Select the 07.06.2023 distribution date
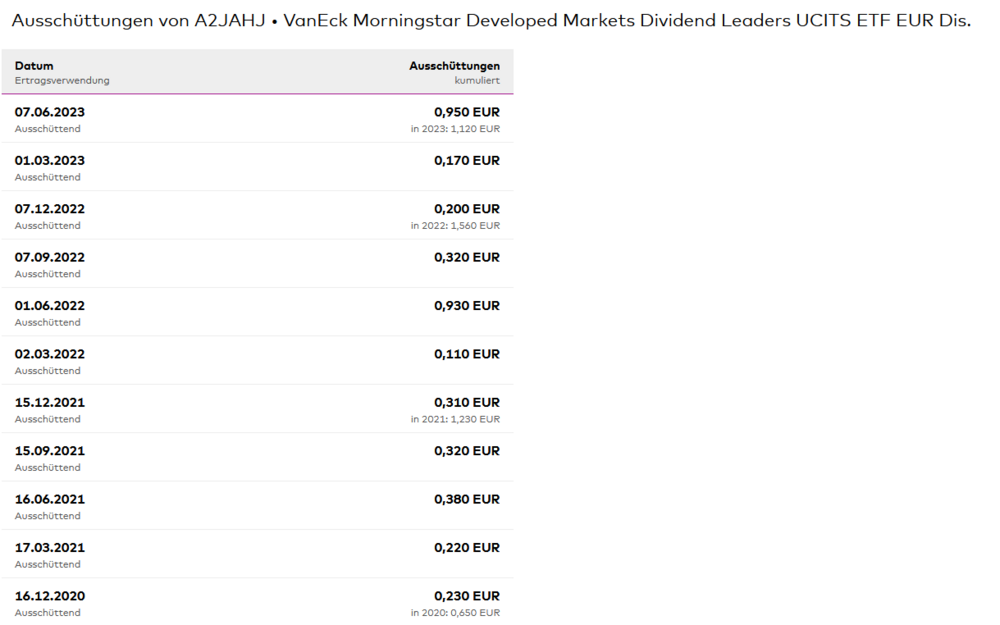 tap(50, 113)
